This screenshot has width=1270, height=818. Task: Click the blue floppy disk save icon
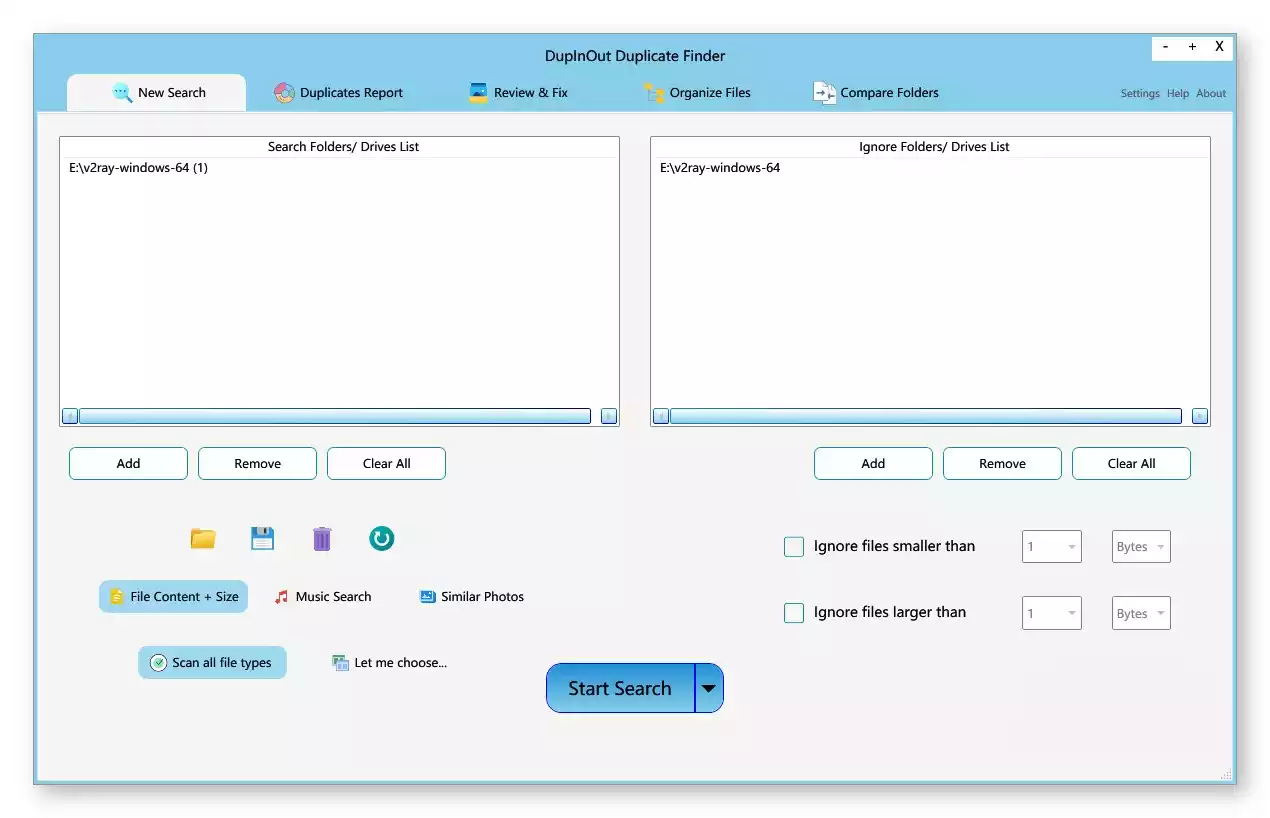click(262, 539)
